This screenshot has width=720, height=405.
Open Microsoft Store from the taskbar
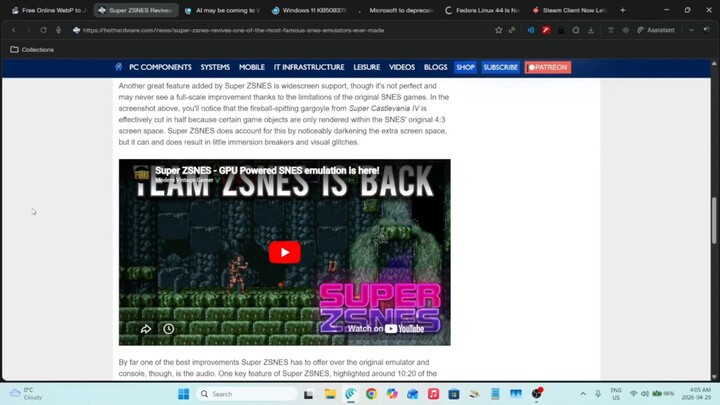click(454, 394)
